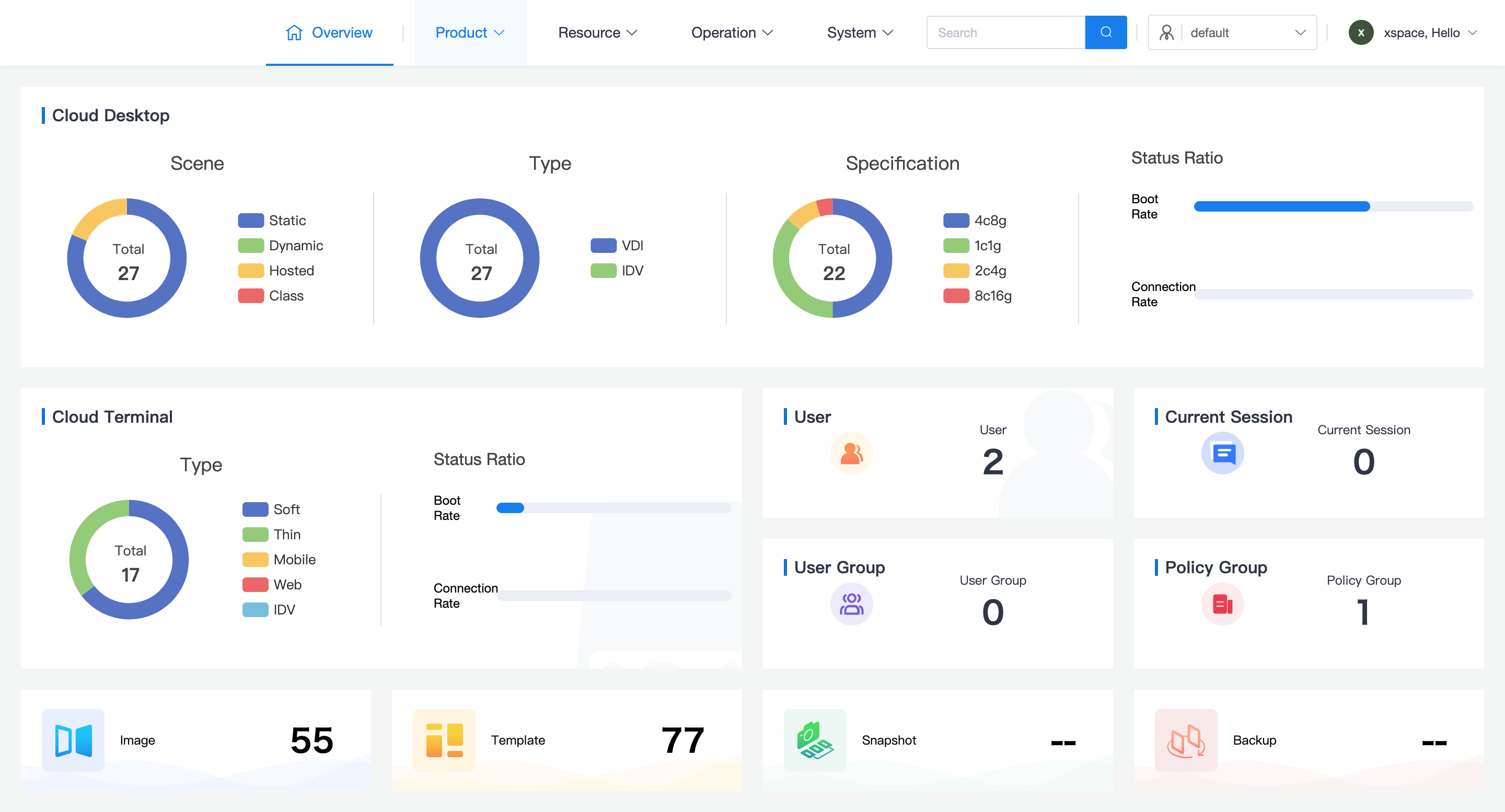Open the Resource menu
This screenshot has width=1505, height=812.
point(597,33)
